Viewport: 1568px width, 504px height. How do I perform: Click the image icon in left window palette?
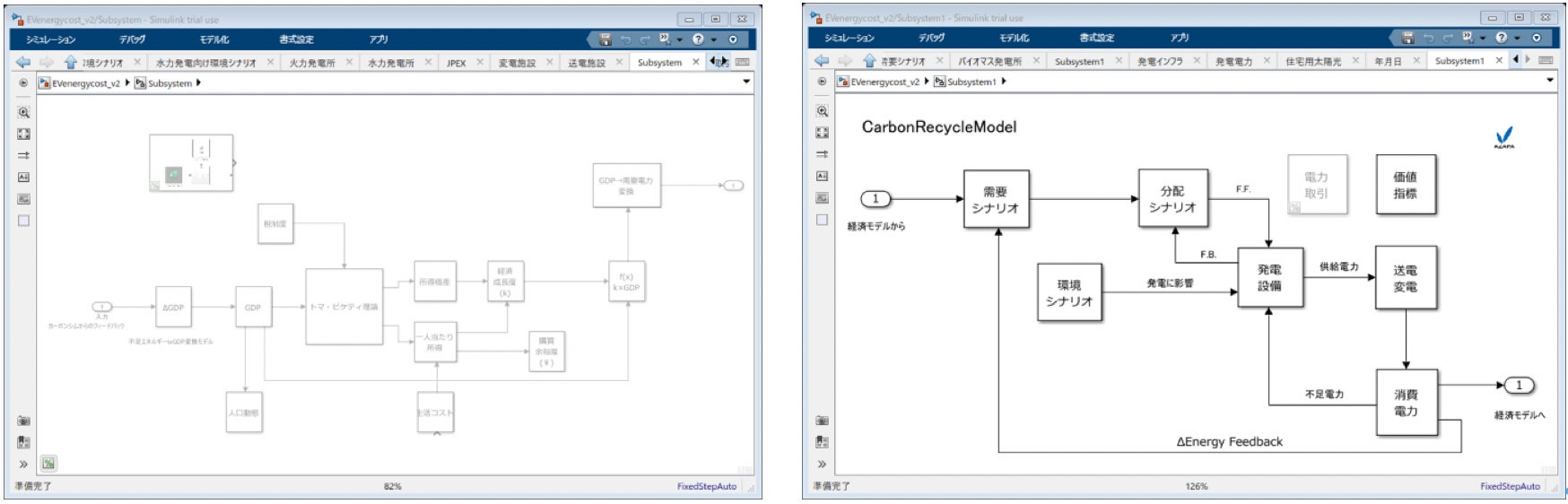click(23, 198)
